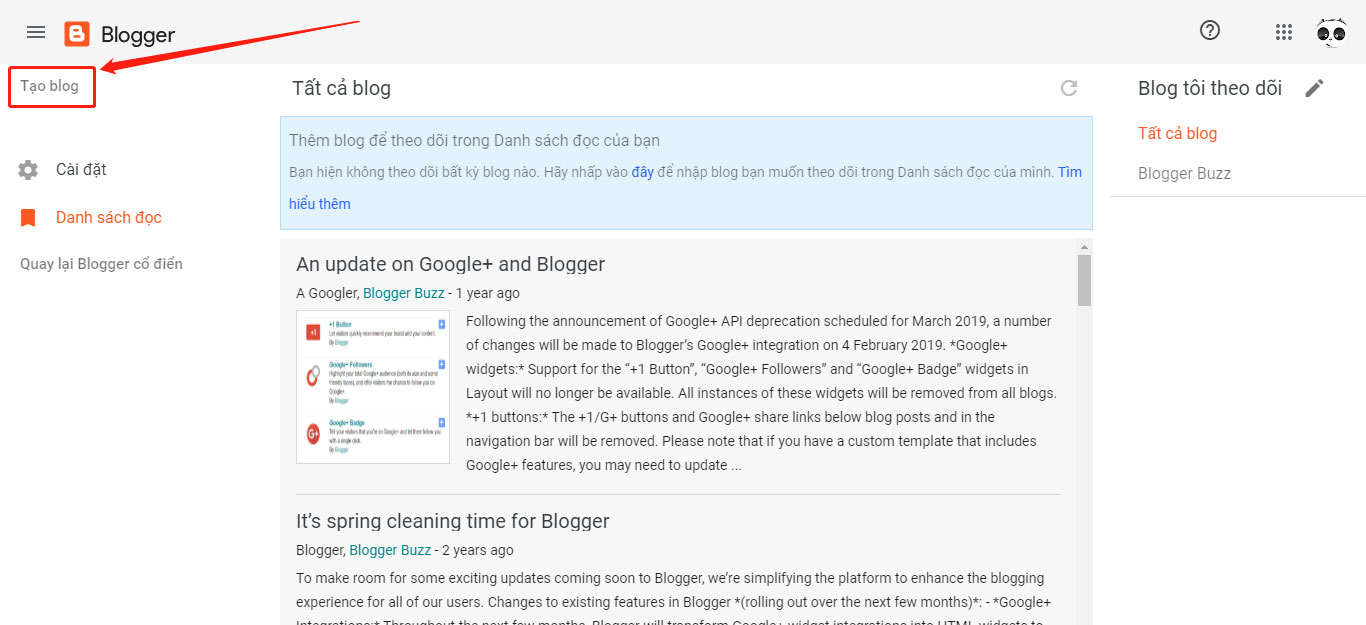Viewport: 1366px width, 625px height.
Task: Click Quay lại Blogger cổ điển
Action: [101, 264]
